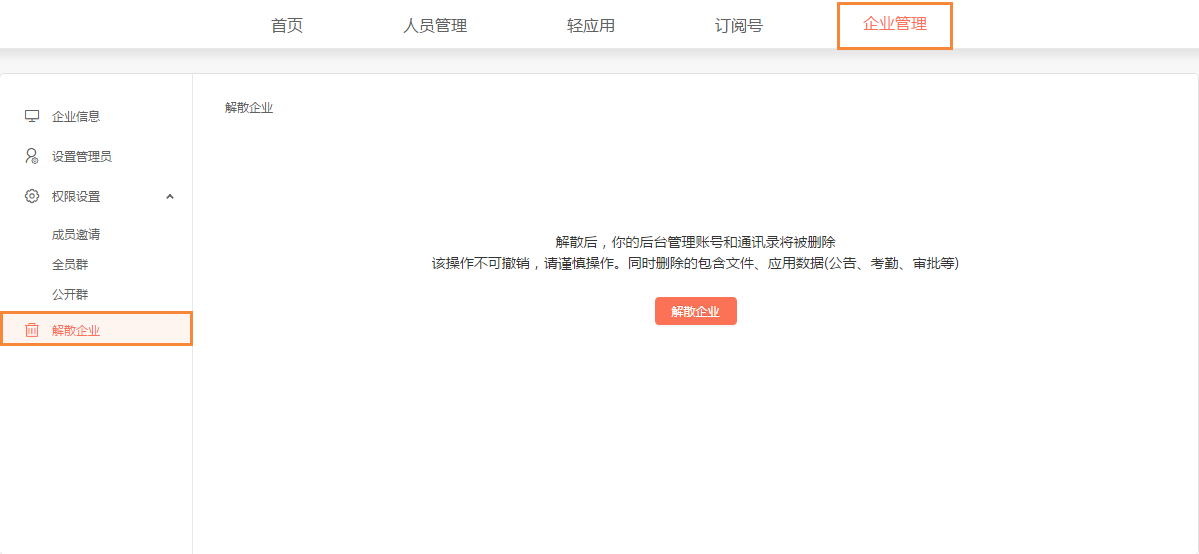Click the warning line starting with 该操作不可撤销

(x=695, y=264)
